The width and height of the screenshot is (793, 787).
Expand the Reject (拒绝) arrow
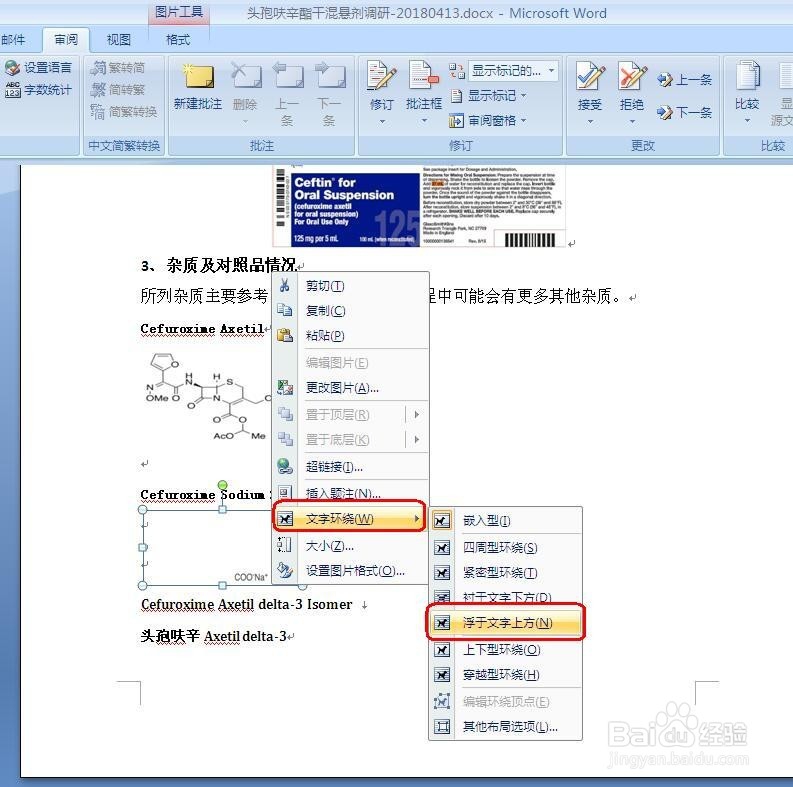click(x=632, y=122)
